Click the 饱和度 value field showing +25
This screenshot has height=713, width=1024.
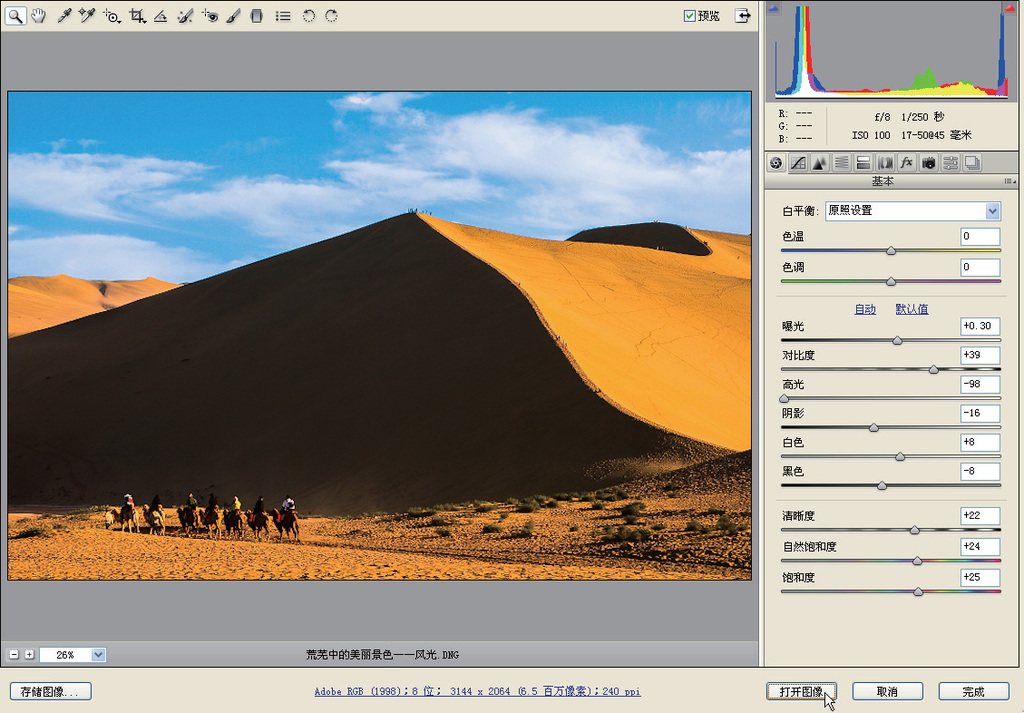pos(980,577)
